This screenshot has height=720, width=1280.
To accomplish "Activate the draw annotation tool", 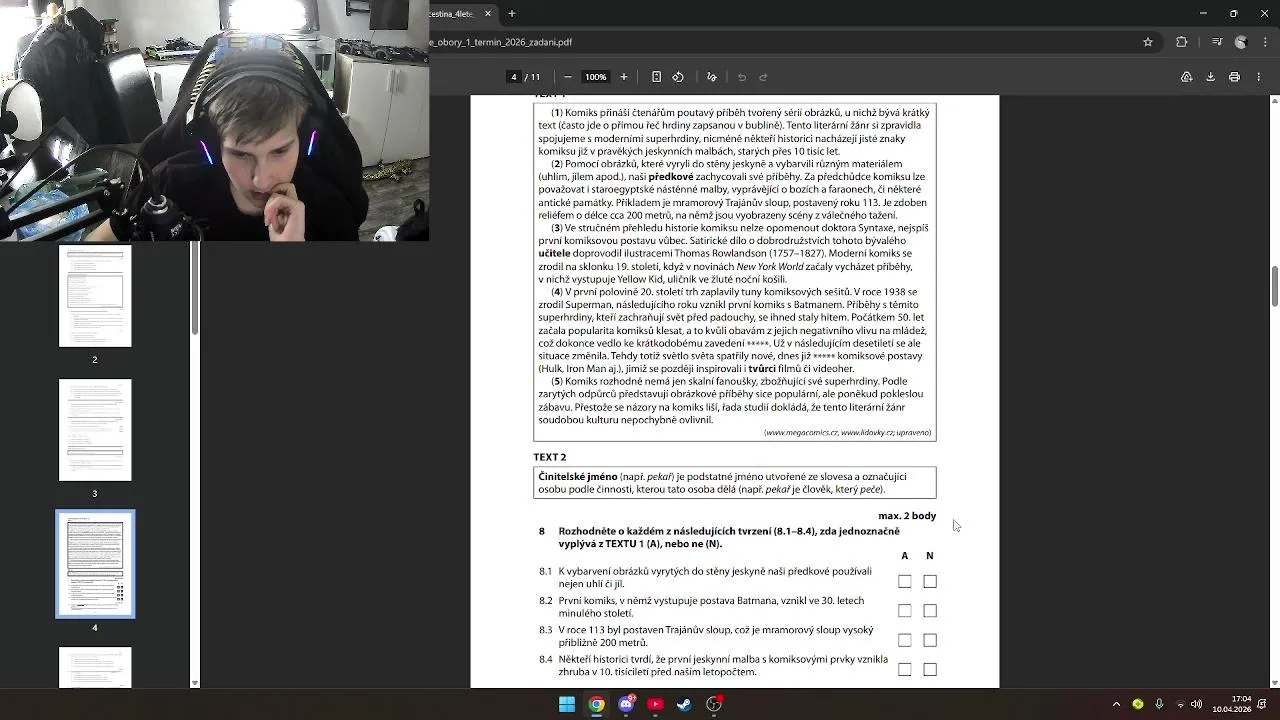I will [712, 77].
